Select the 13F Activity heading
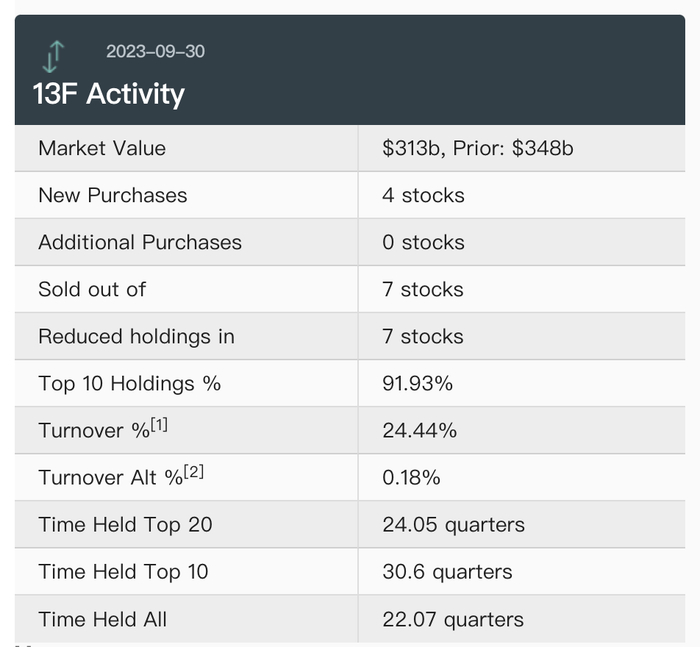The height and width of the screenshot is (647, 700). point(109,94)
